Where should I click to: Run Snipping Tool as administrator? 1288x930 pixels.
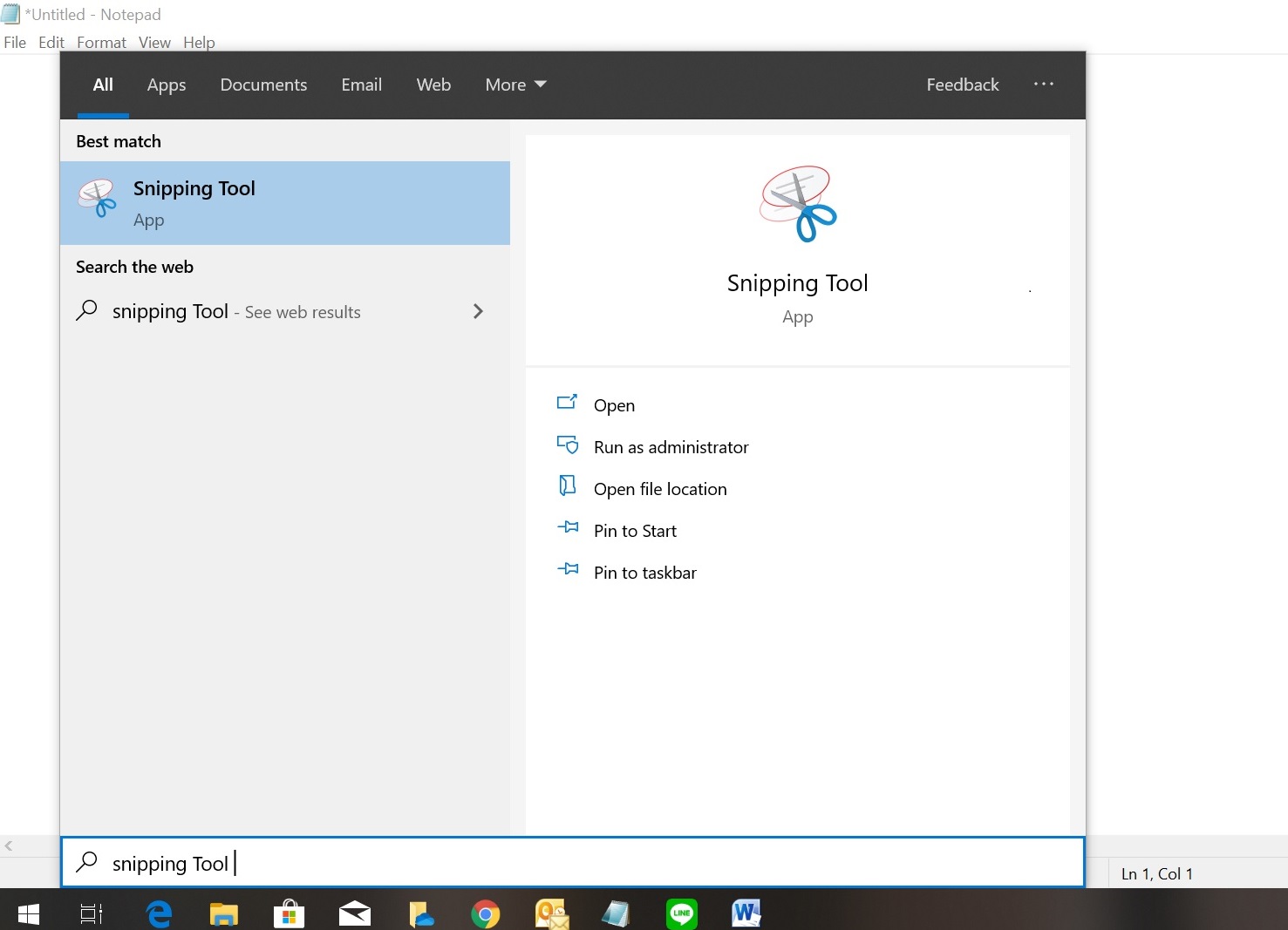pyautogui.click(x=671, y=447)
